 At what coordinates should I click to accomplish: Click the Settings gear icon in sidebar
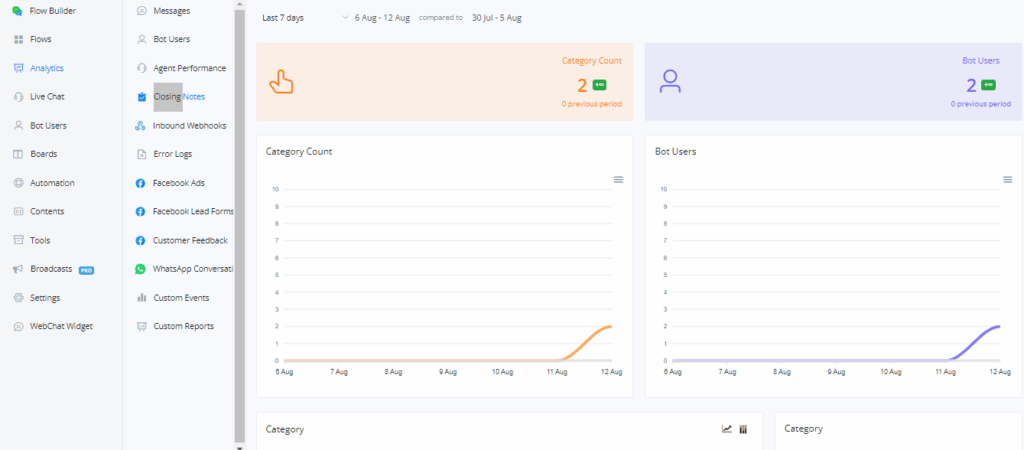pyautogui.click(x=18, y=298)
